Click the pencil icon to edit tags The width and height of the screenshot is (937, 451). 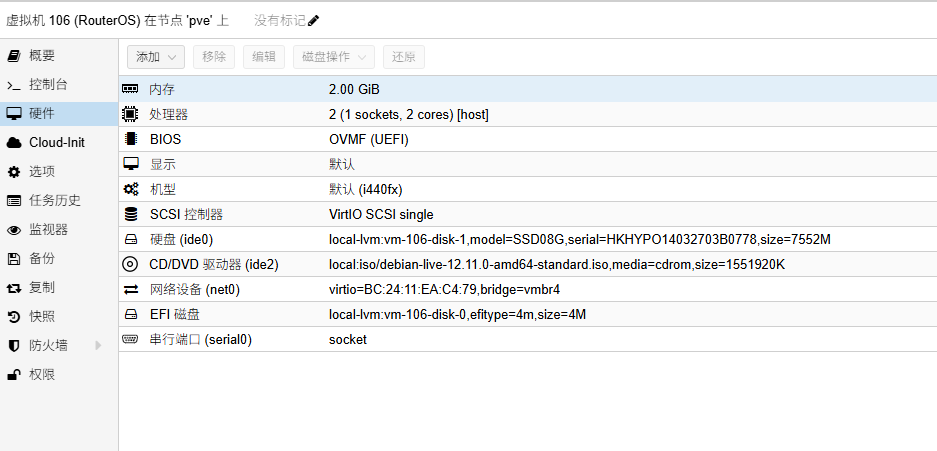[314, 21]
